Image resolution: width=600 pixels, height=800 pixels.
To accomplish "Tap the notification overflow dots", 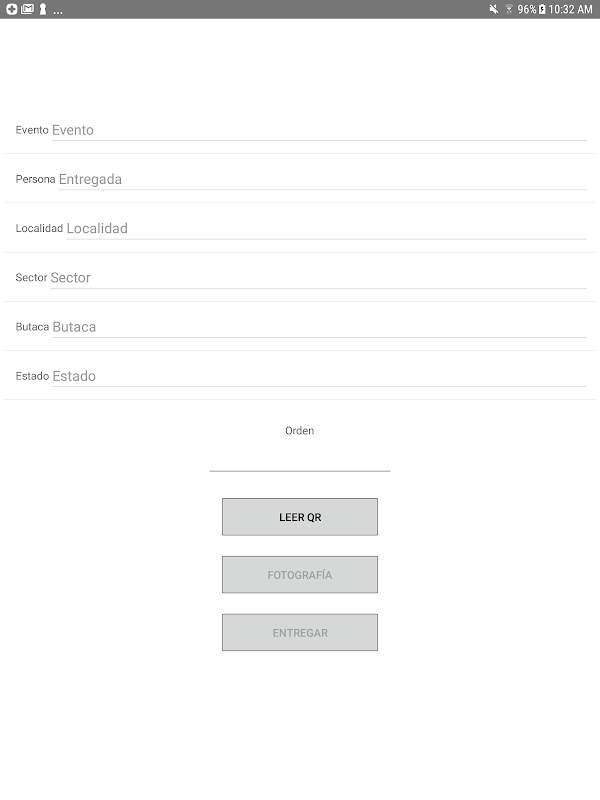I will pyautogui.click(x=58, y=10).
